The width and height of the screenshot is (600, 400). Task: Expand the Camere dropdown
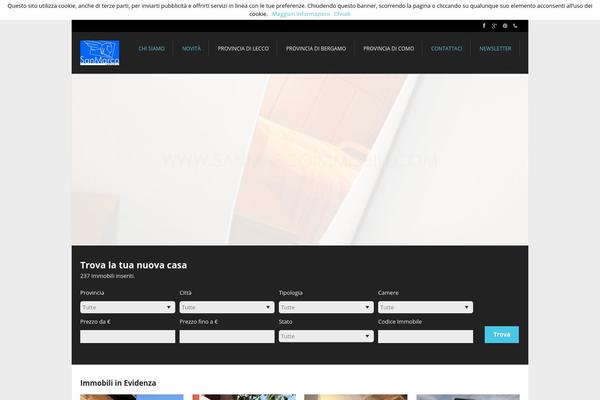coord(426,307)
